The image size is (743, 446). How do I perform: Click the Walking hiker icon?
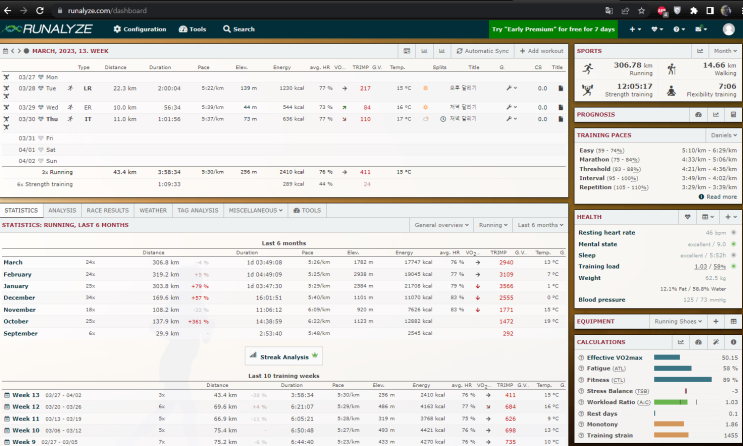[x=671, y=69]
